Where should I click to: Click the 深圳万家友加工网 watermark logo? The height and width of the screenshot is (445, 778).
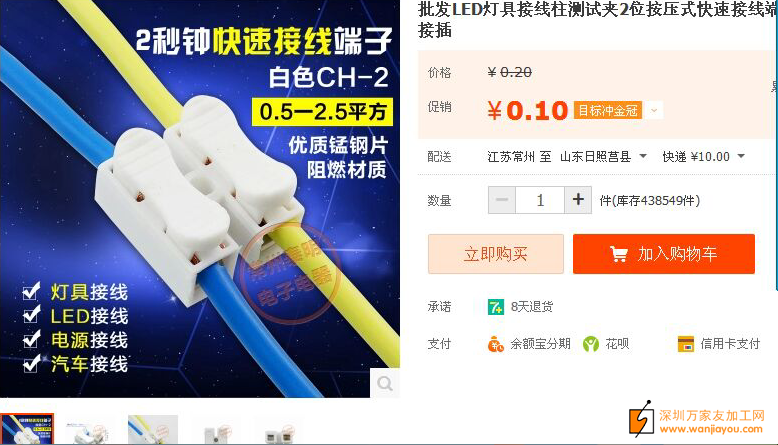click(697, 421)
